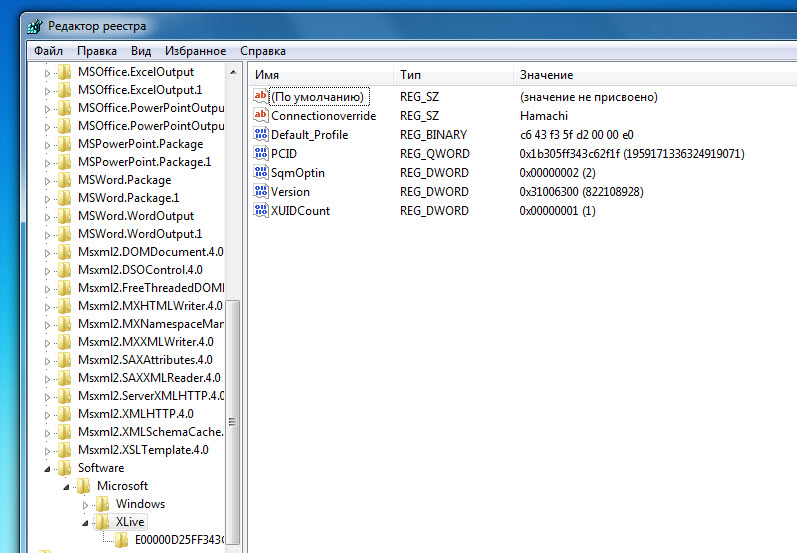Click the Msxml2.XSLTemplate.4.0 folder icon

point(65,450)
